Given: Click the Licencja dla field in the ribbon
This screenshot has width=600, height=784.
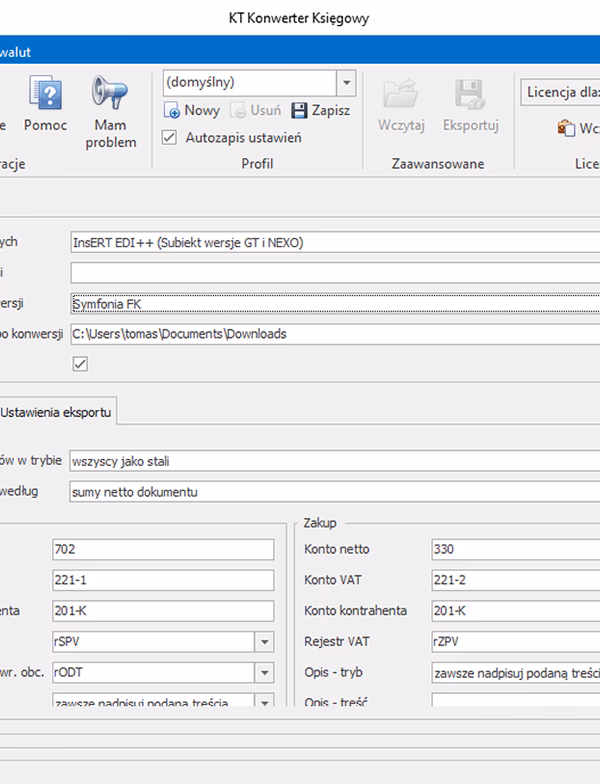Looking at the screenshot, I should [x=560, y=93].
